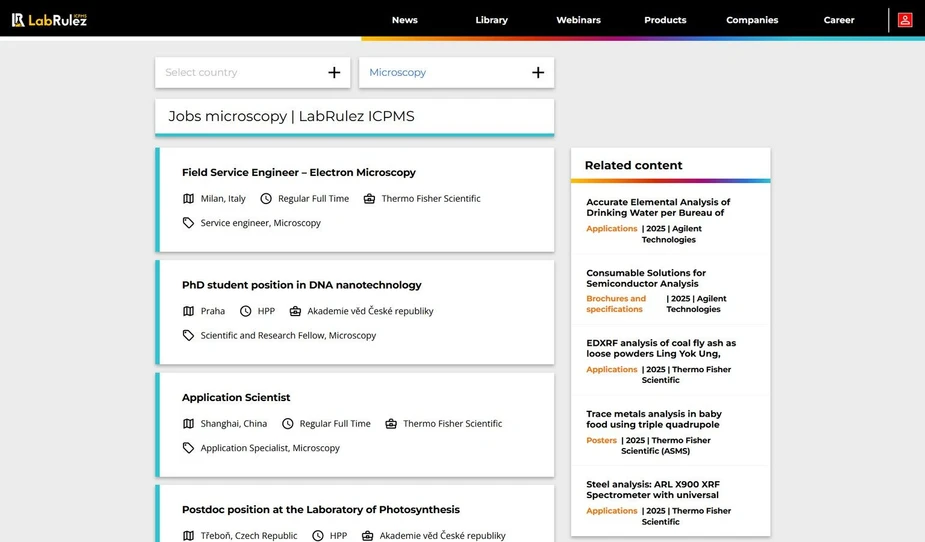
Task: Click Shanghai, China location text
Action: click(234, 423)
